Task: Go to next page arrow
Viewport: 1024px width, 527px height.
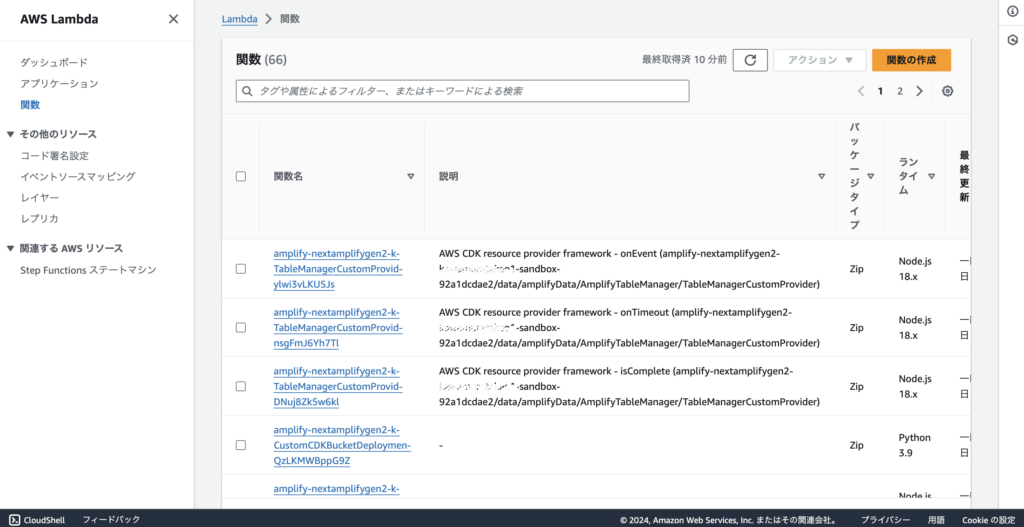Action: (920, 91)
